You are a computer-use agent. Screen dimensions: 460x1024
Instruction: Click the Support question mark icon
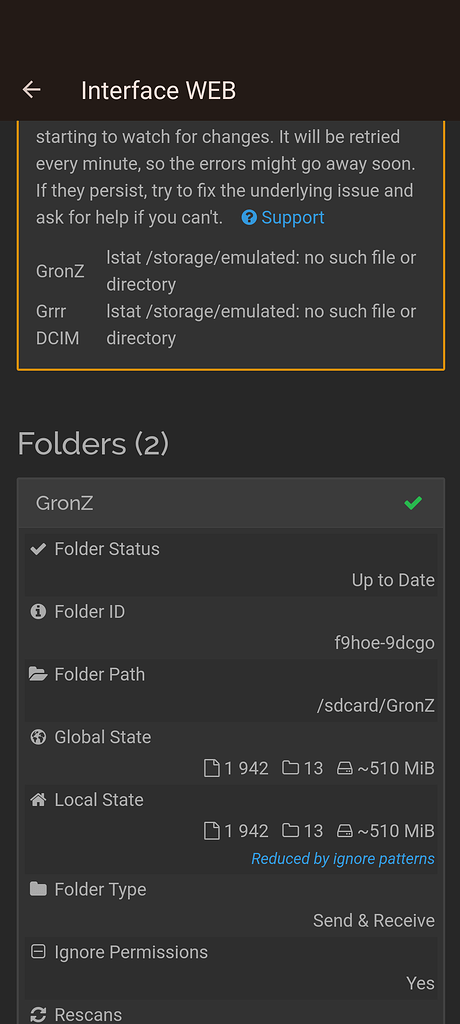click(x=249, y=217)
